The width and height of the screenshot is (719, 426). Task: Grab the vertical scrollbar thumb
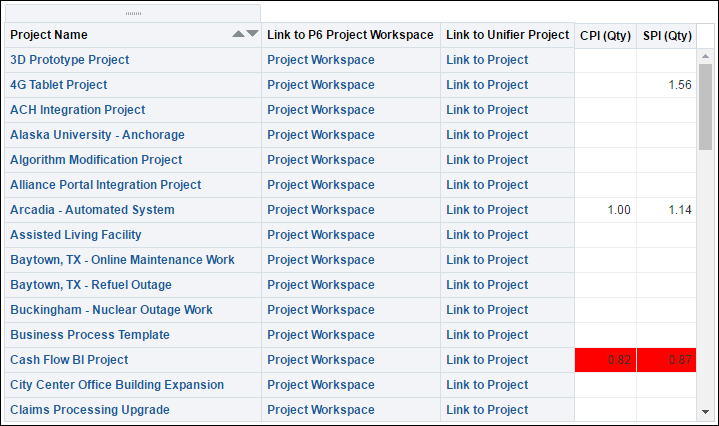coord(705,107)
